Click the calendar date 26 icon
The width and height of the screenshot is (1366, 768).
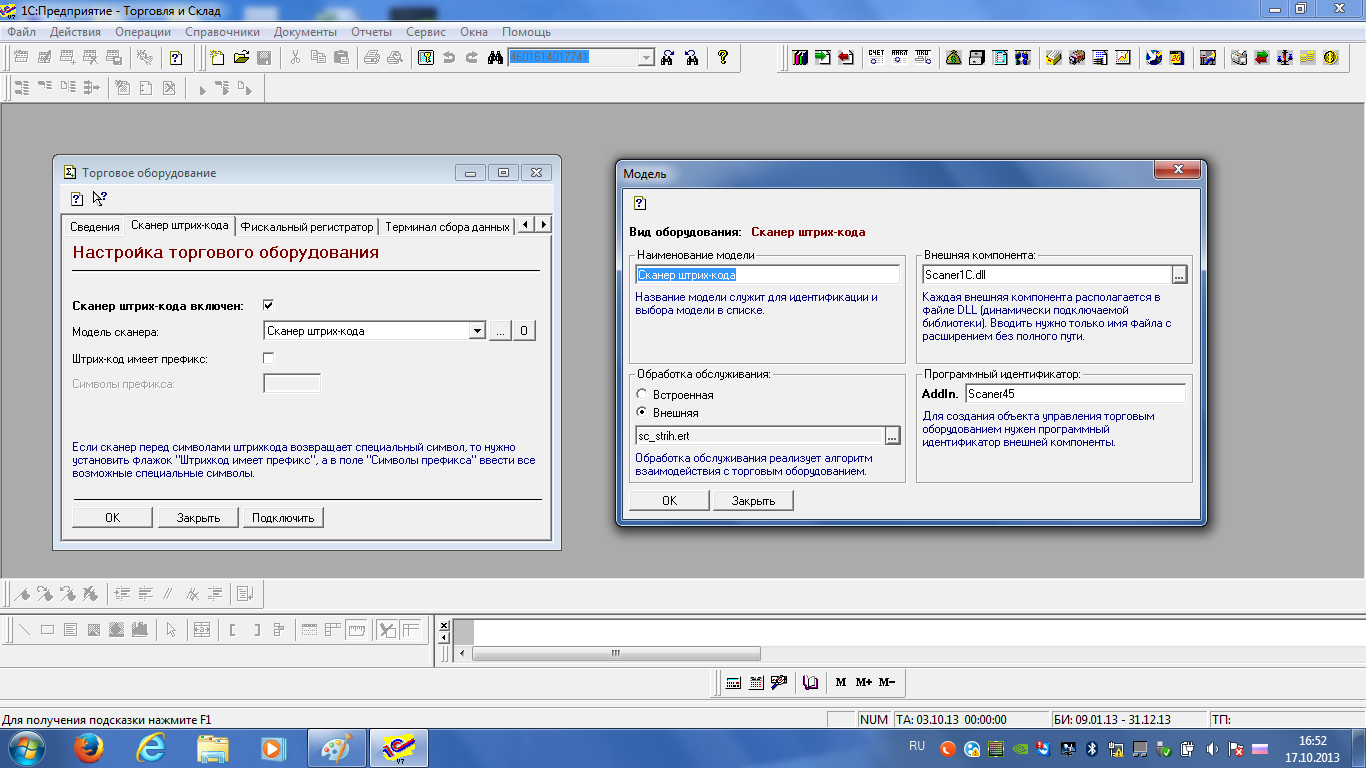click(x=1177, y=58)
